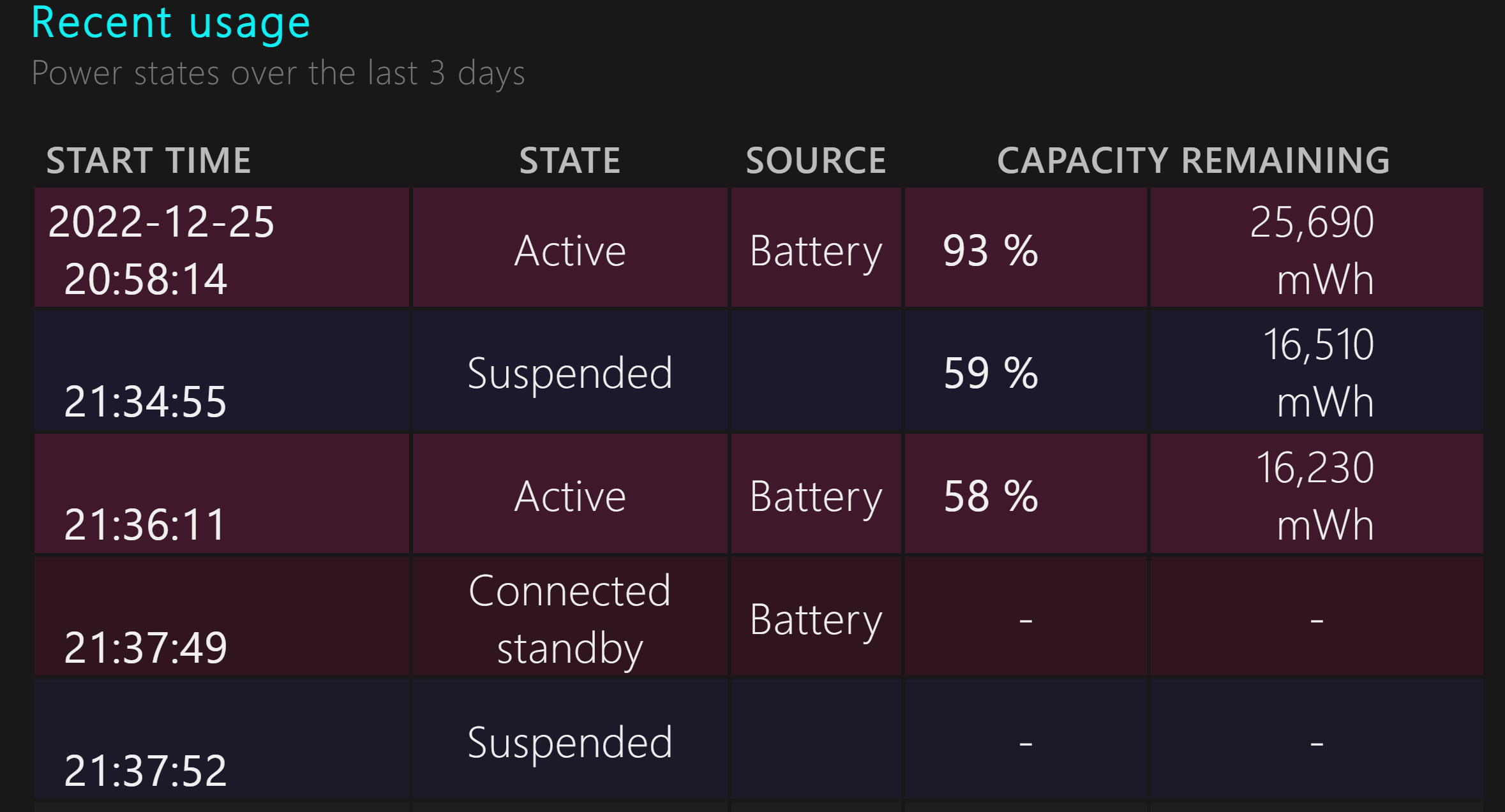The width and height of the screenshot is (1505, 812).
Task: Click the CAPACITY REMAINING column header
Action: 1194,160
